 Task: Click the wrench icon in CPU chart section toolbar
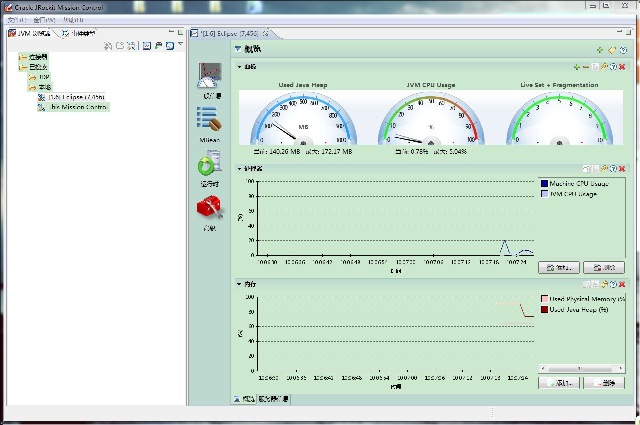tap(604, 168)
